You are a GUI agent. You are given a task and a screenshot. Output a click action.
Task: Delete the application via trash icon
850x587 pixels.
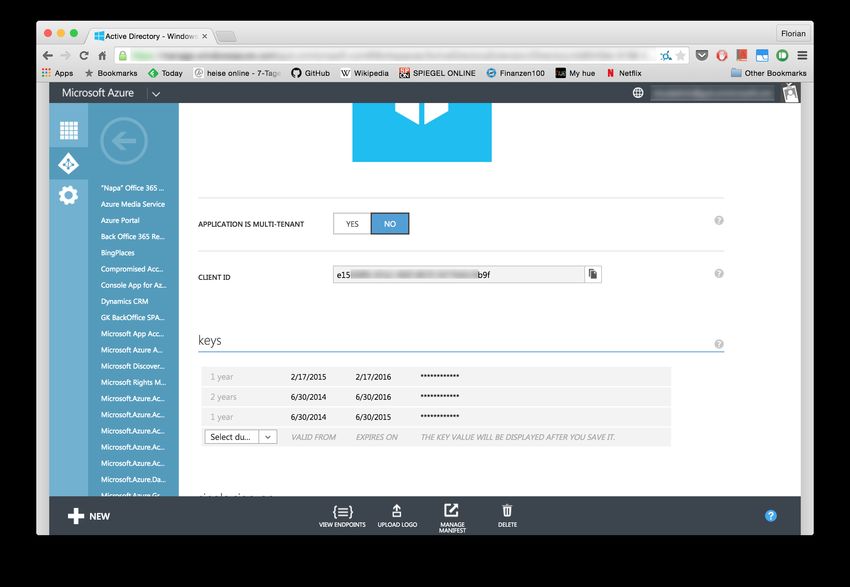coord(507,516)
